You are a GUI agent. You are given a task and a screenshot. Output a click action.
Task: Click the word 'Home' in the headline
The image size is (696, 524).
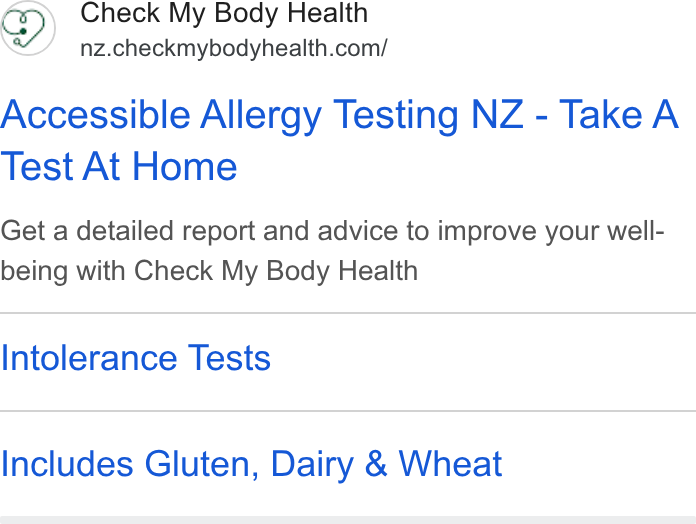(185, 166)
